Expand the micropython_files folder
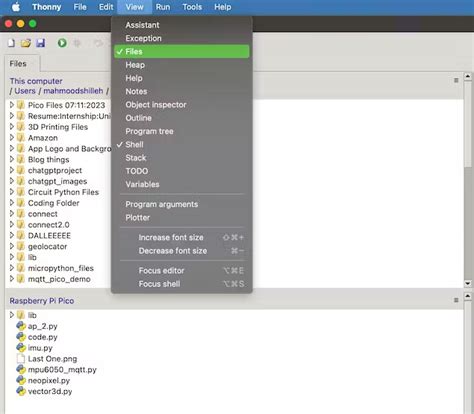 click(x=12, y=268)
